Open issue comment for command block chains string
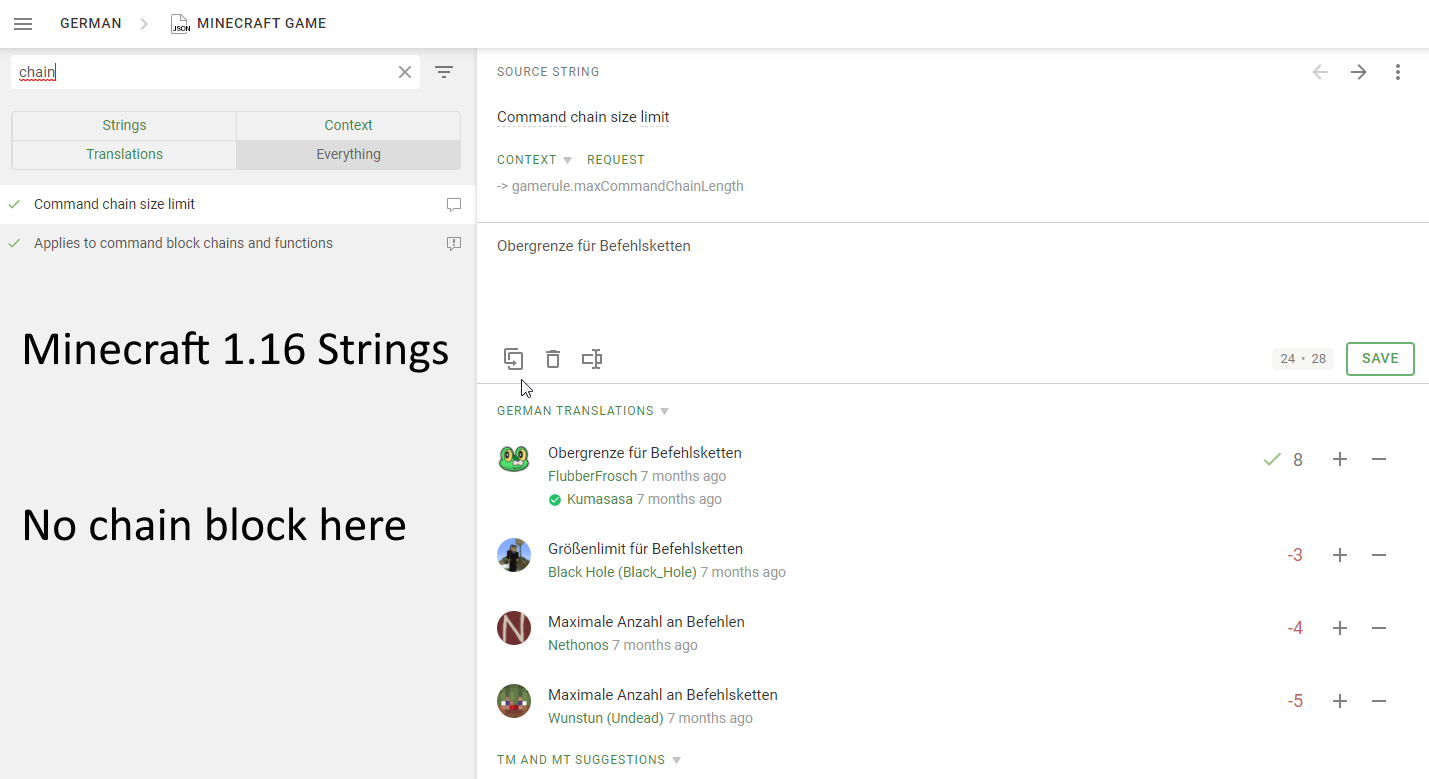Screen dimensions: 1429x779 point(454,244)
